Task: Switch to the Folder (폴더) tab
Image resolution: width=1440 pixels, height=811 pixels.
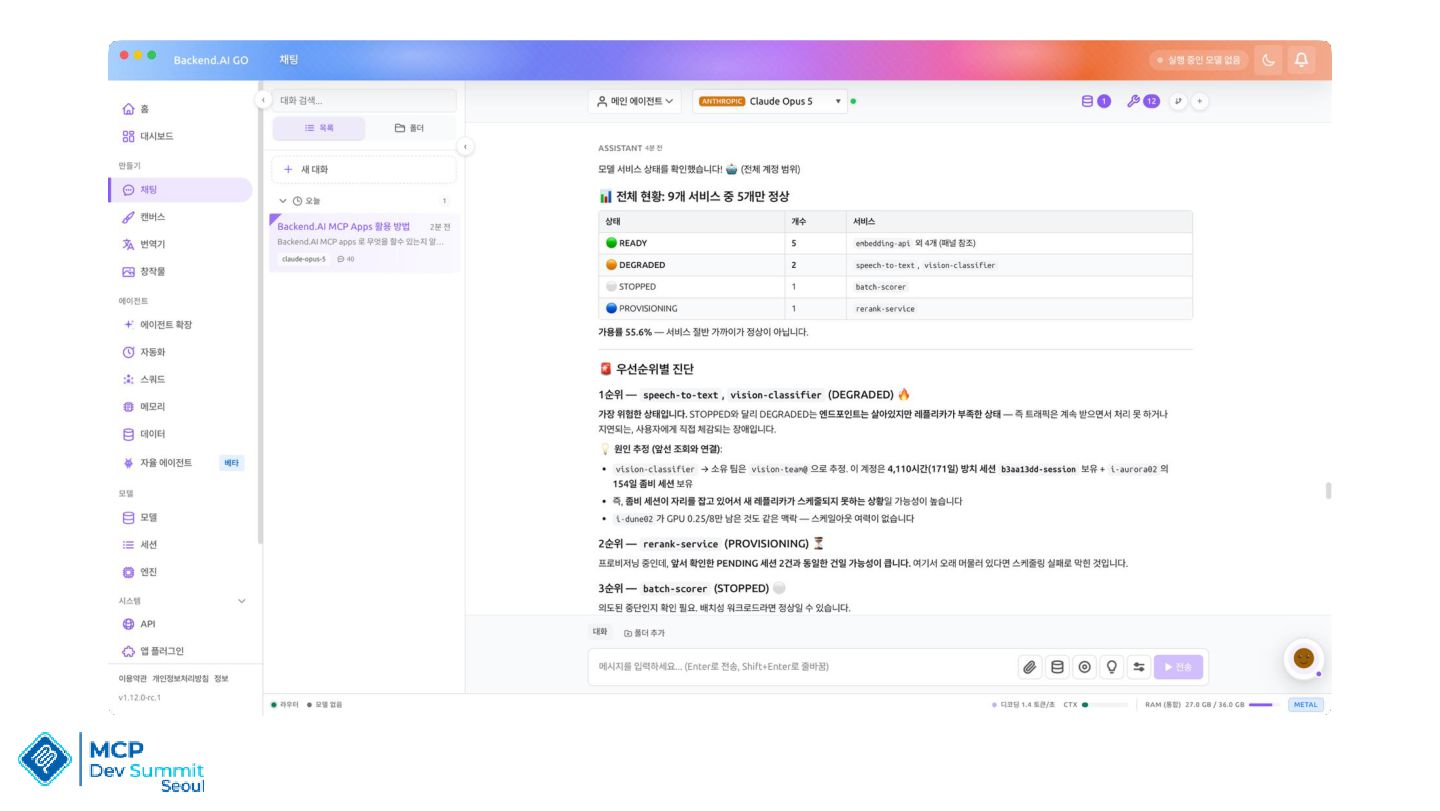Action: (x=409, y=128)
